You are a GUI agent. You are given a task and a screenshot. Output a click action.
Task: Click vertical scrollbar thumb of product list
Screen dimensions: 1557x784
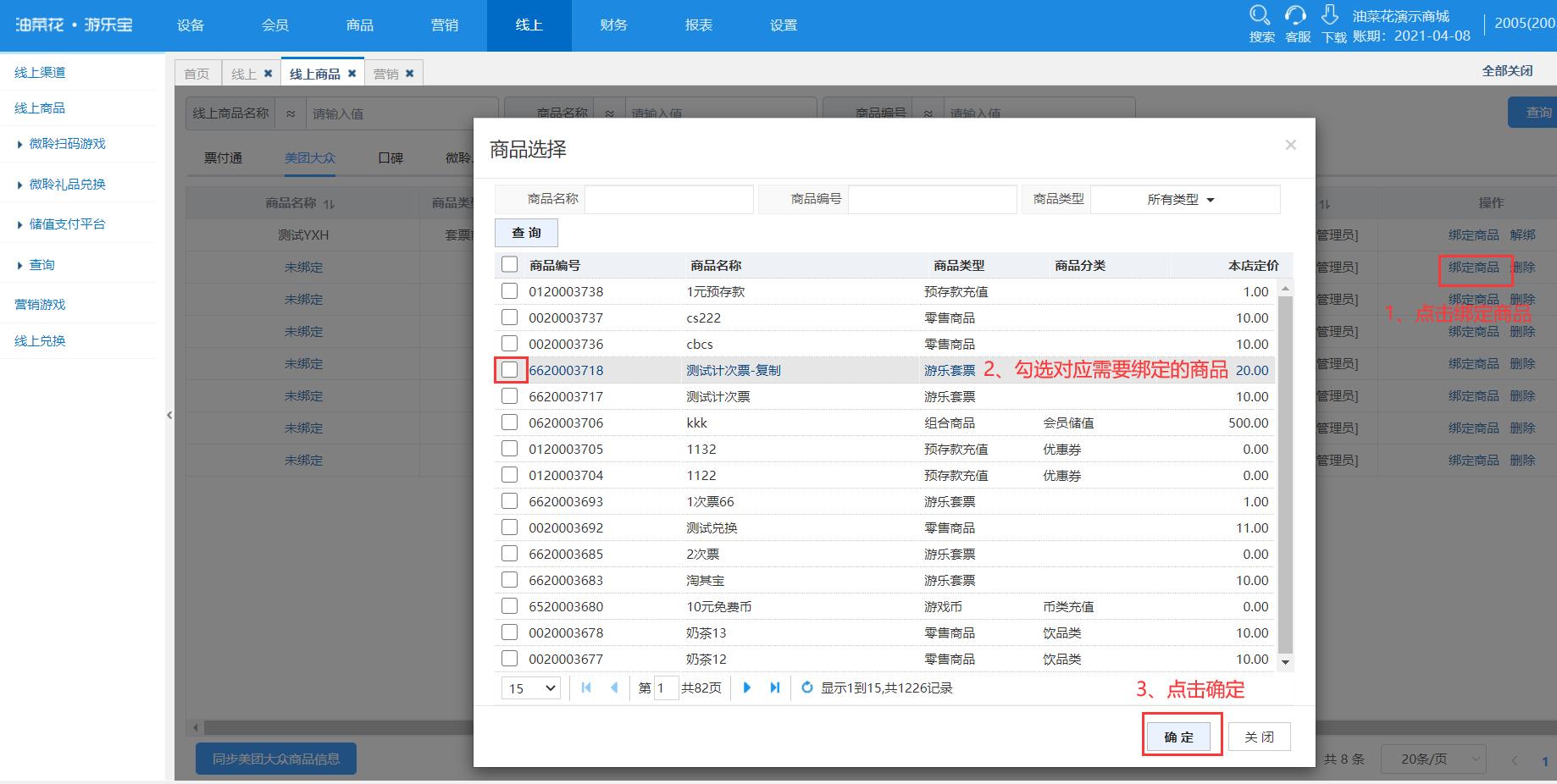pyautogui.click(x=1285, y=474)
